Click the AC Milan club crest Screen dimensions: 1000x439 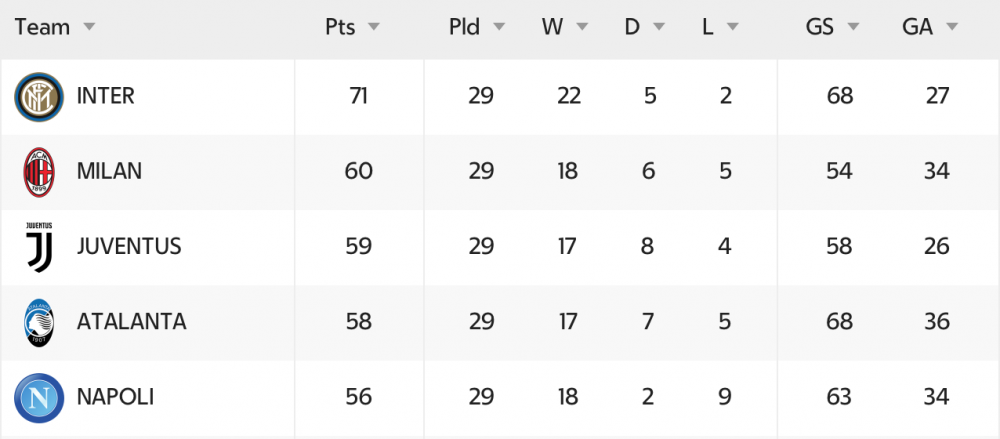[39, 172]
